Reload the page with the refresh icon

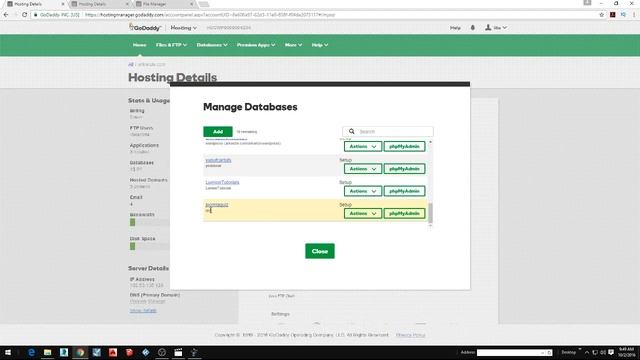click(24, 15)
